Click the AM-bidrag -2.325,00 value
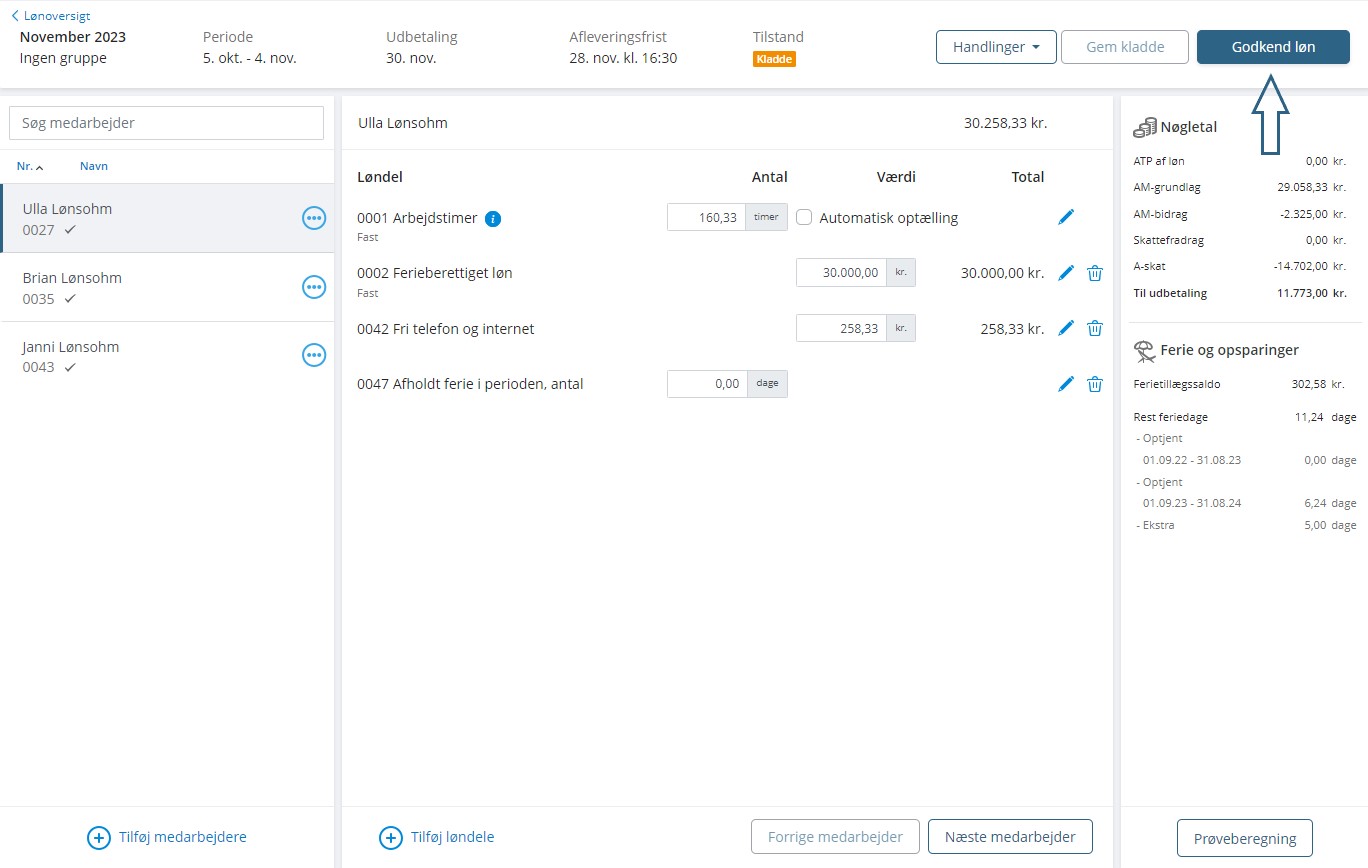This screenshot has height=868, width=1368. click(1312, 214)
